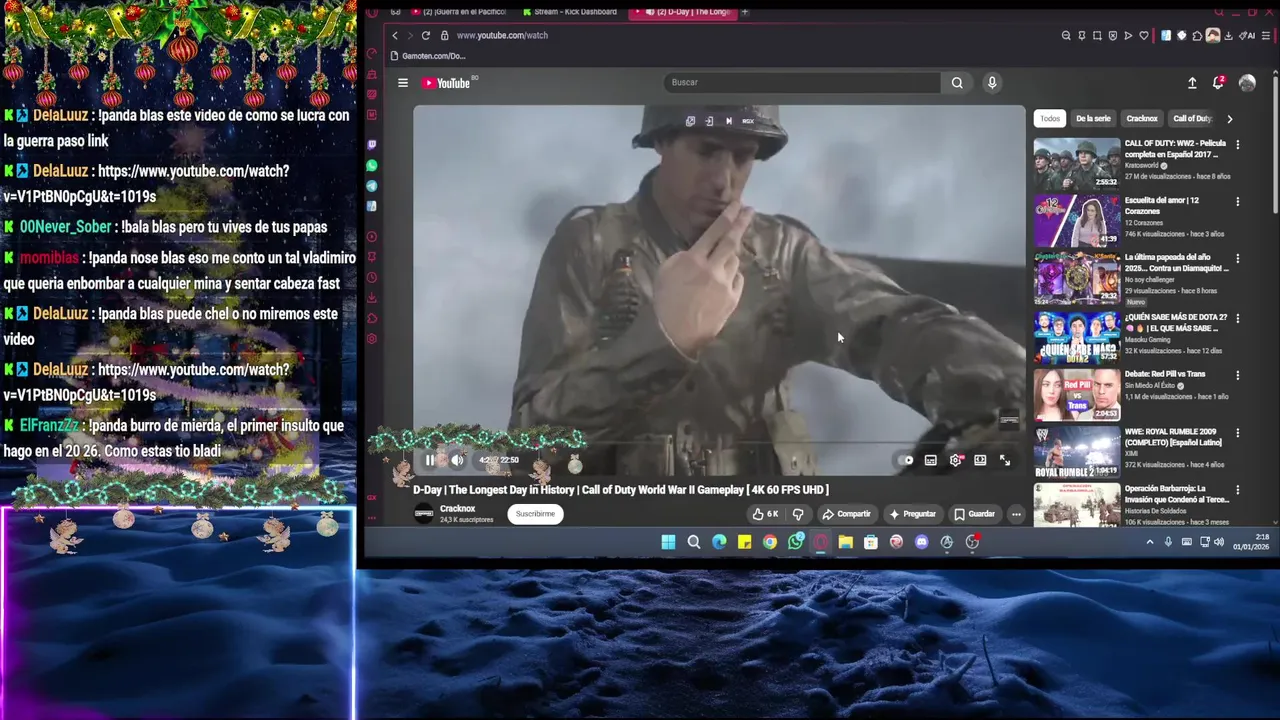Open more actions ellipsis below the video
1280x720 pixels.
pos(1016,514)
